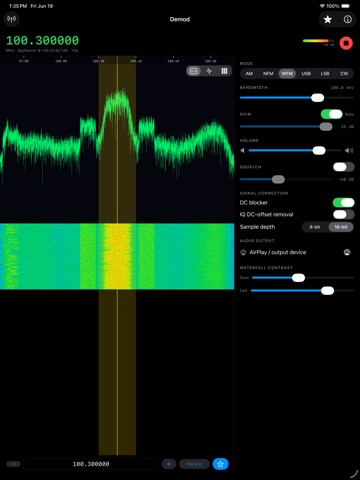Enable IQ DC-offset removal switch
The height and width of the screenshot is (480, 360).
pos(344,214)
